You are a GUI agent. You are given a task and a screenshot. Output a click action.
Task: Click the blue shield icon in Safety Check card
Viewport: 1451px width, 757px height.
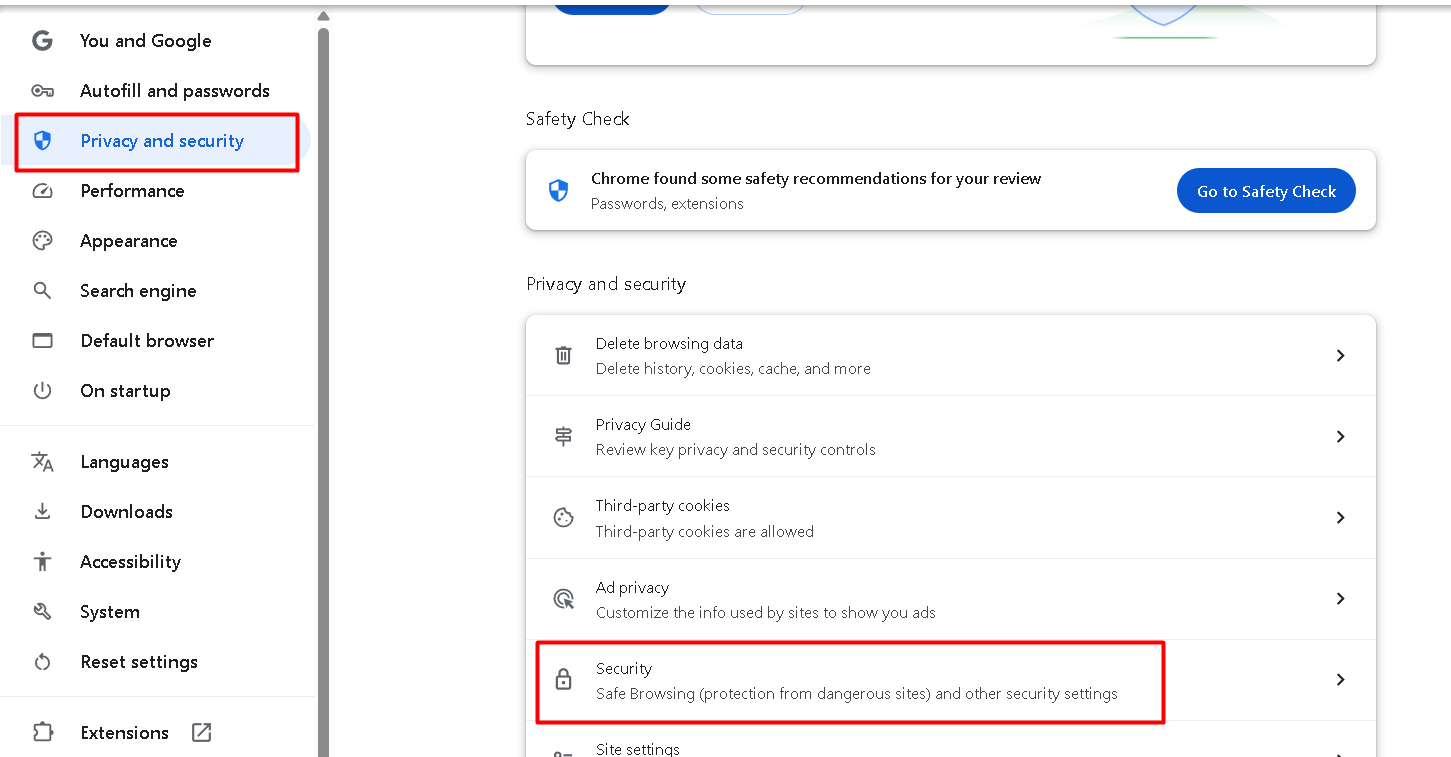click(559, 191)
